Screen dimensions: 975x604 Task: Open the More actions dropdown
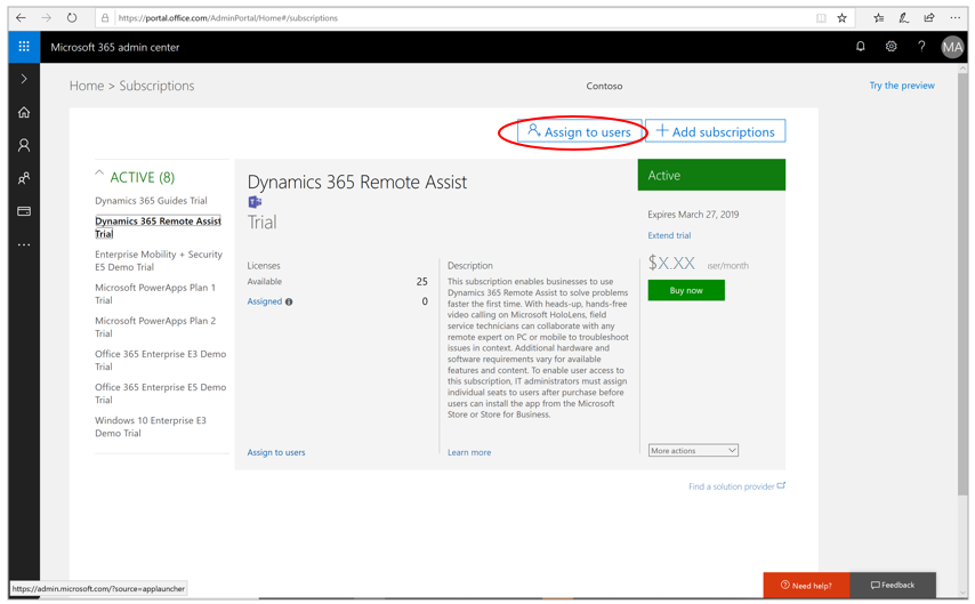pos(693,450)
